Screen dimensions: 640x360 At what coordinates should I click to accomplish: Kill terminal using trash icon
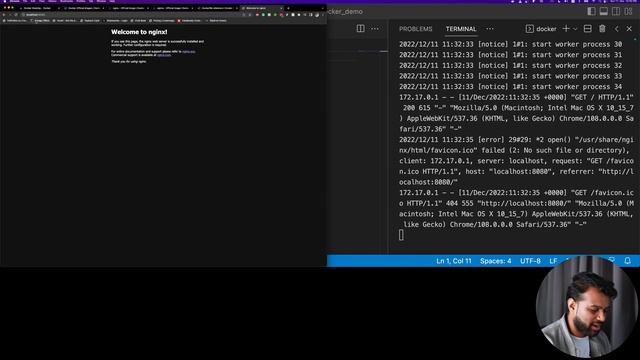point(602,29)
